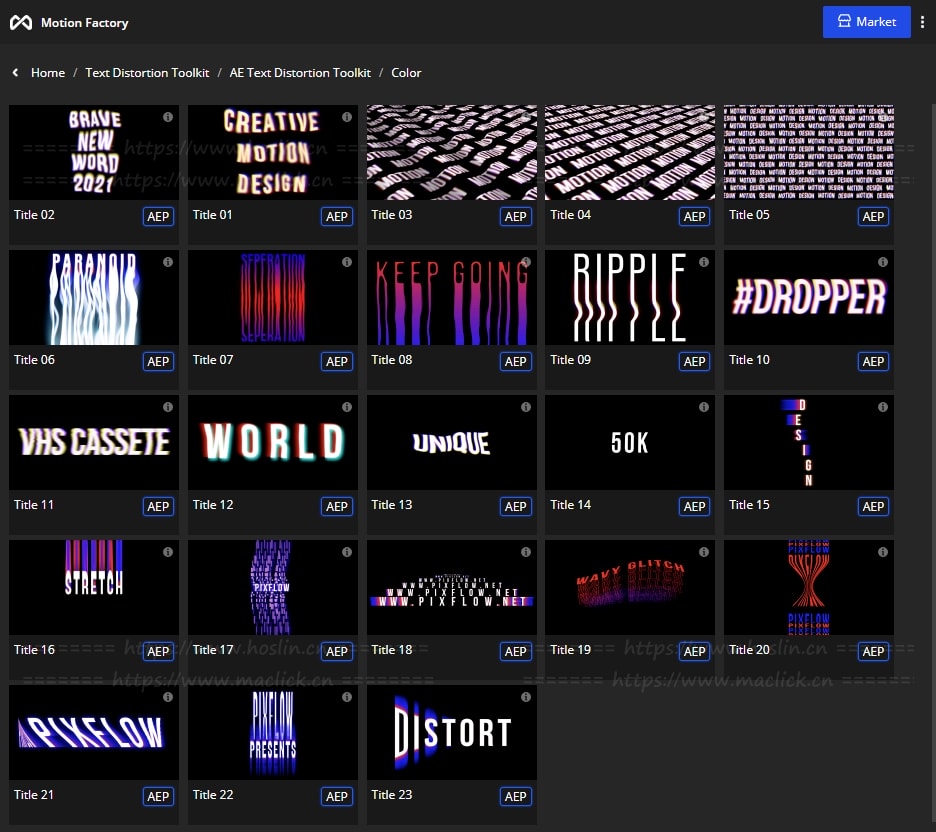Click AEP button for Title 03
The image size is (936, 832).
click(516, 217)
